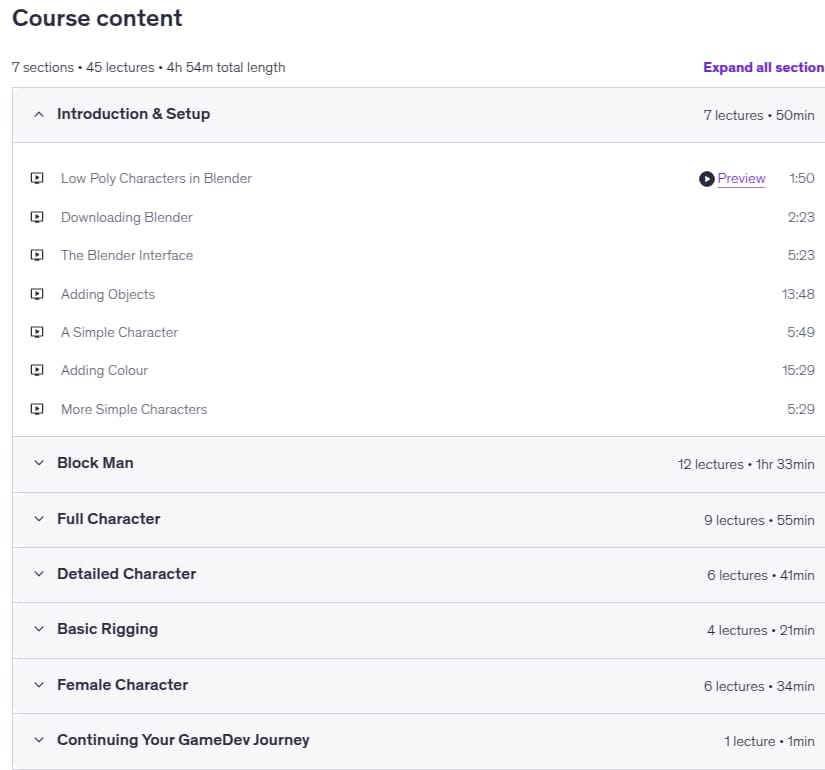
Task: Select the A Simple Character lecture title
Action: point(119,332)
